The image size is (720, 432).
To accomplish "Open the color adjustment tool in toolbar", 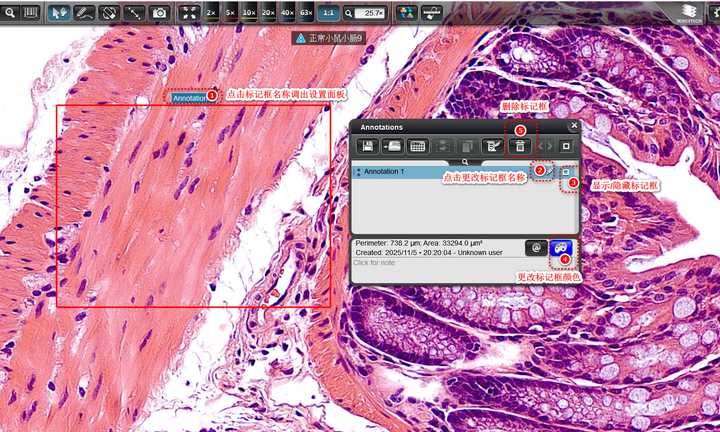I will tap(406, 13).
